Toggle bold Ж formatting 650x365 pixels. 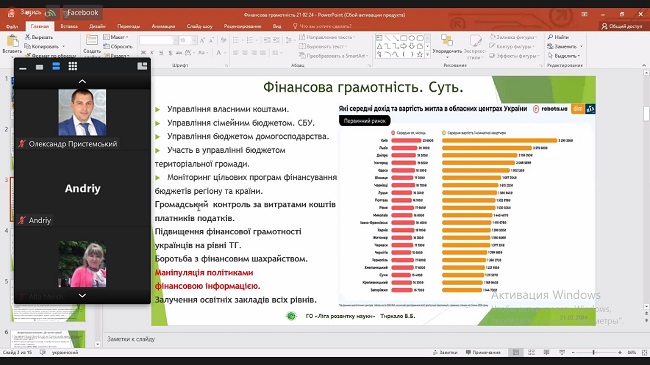(x=143, y=53)
